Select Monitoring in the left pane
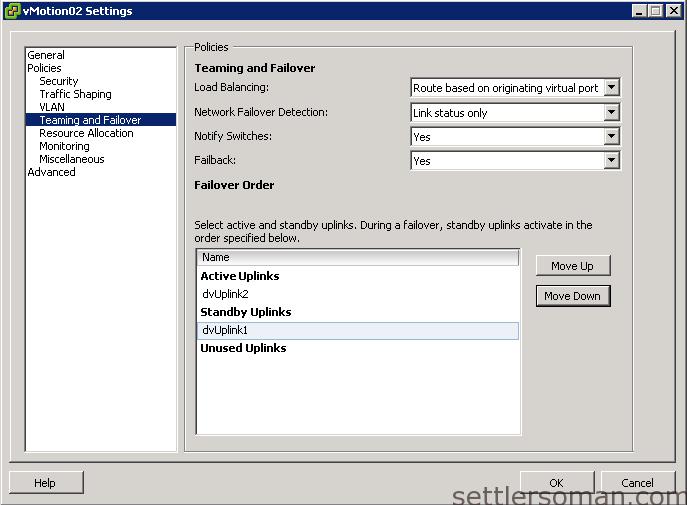Screen dimensions: 687x505 [x=64, y=146]
